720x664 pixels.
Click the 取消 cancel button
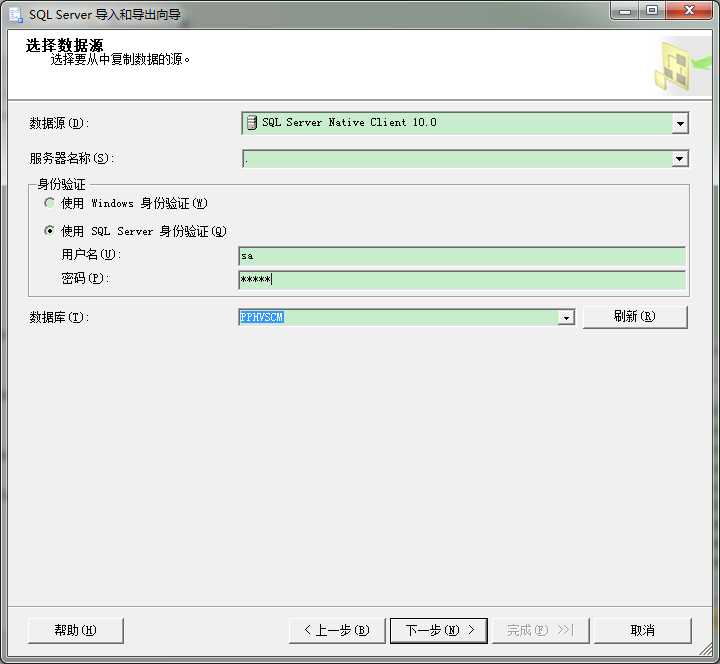point(642,630)
